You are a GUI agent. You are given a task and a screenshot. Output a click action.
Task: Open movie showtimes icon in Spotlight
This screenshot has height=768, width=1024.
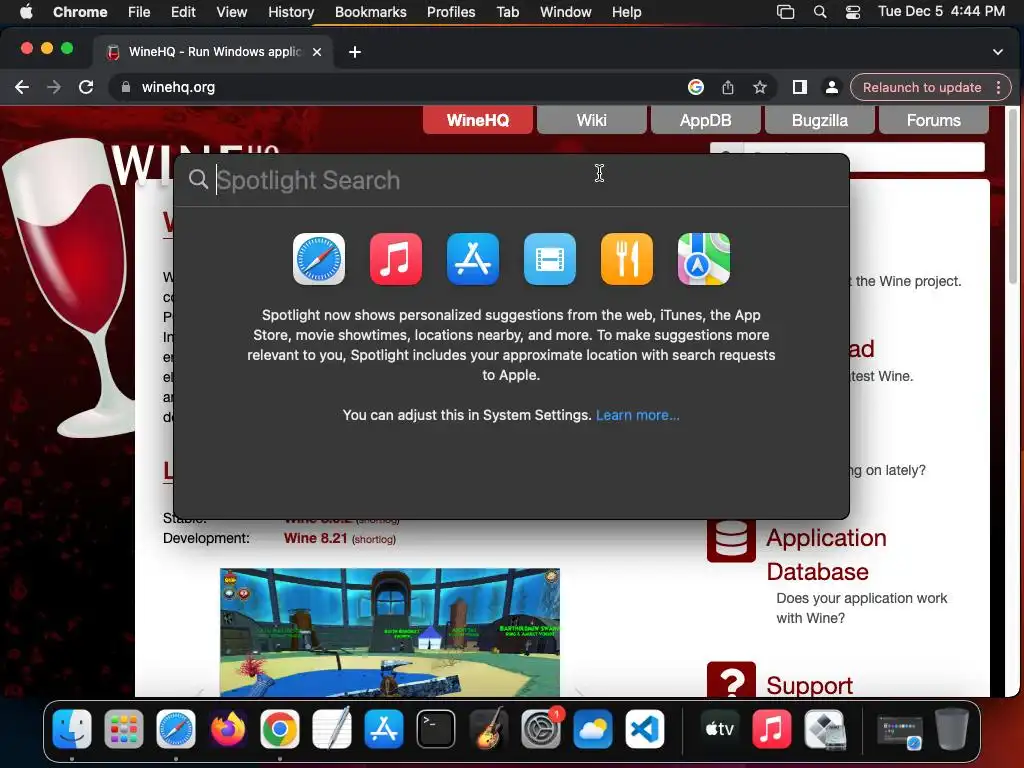pos(550,259)
